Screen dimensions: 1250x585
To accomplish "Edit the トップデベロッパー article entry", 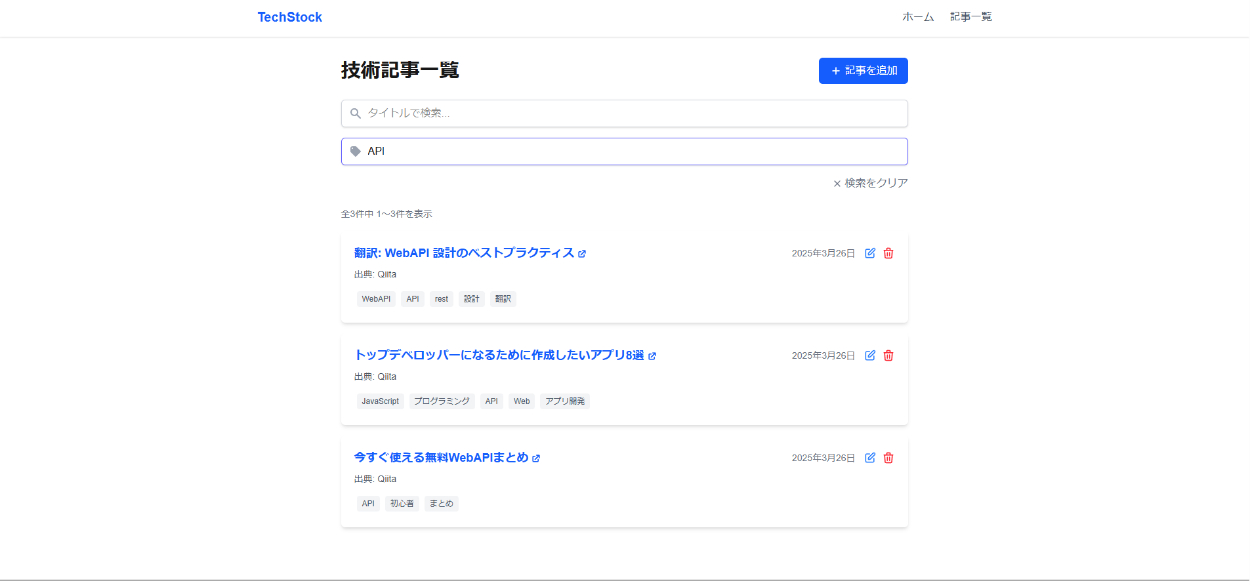I will [x=870, y=355].
